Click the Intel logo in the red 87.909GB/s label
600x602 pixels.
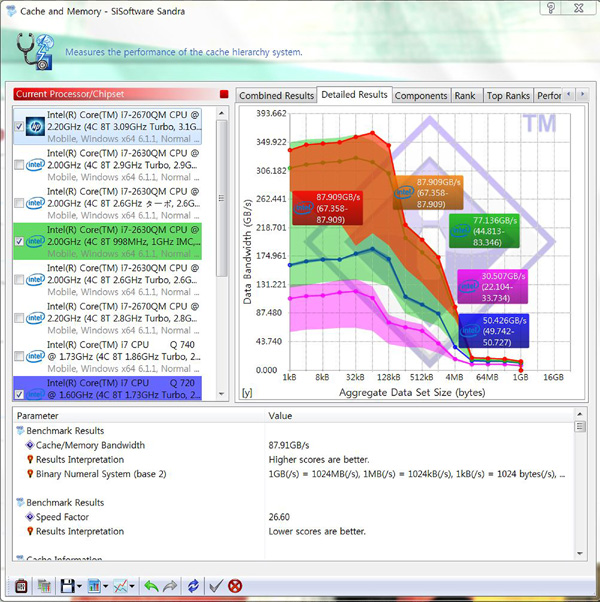click(x=303, y=208)
